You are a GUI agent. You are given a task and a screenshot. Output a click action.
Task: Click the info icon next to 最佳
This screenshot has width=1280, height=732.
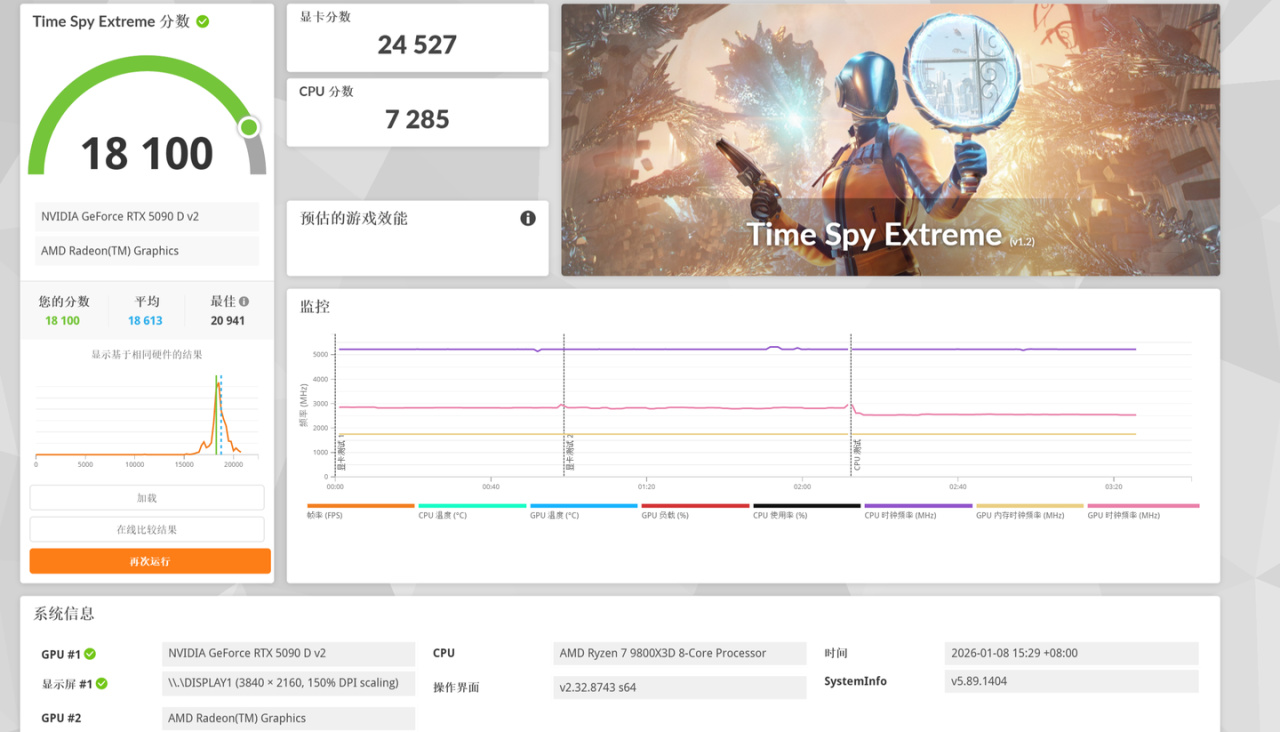pos(244,301)
